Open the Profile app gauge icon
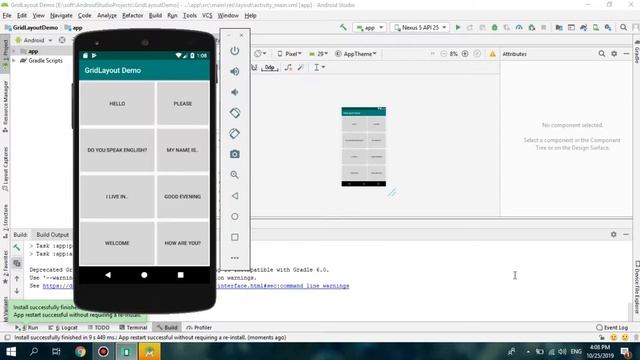Screen dimensions: 640x360 [519, 27]
